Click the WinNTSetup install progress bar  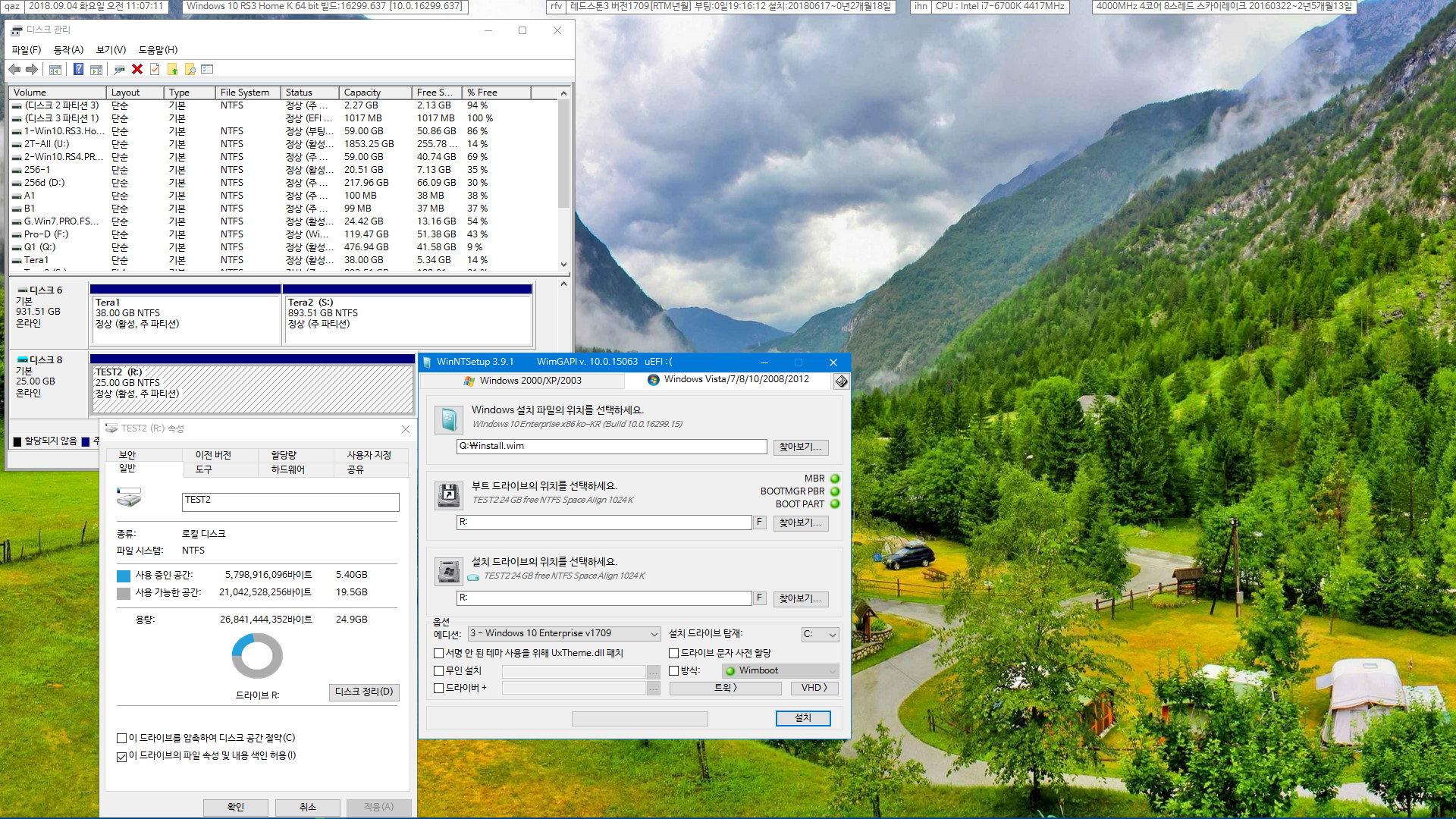point(639,719)
